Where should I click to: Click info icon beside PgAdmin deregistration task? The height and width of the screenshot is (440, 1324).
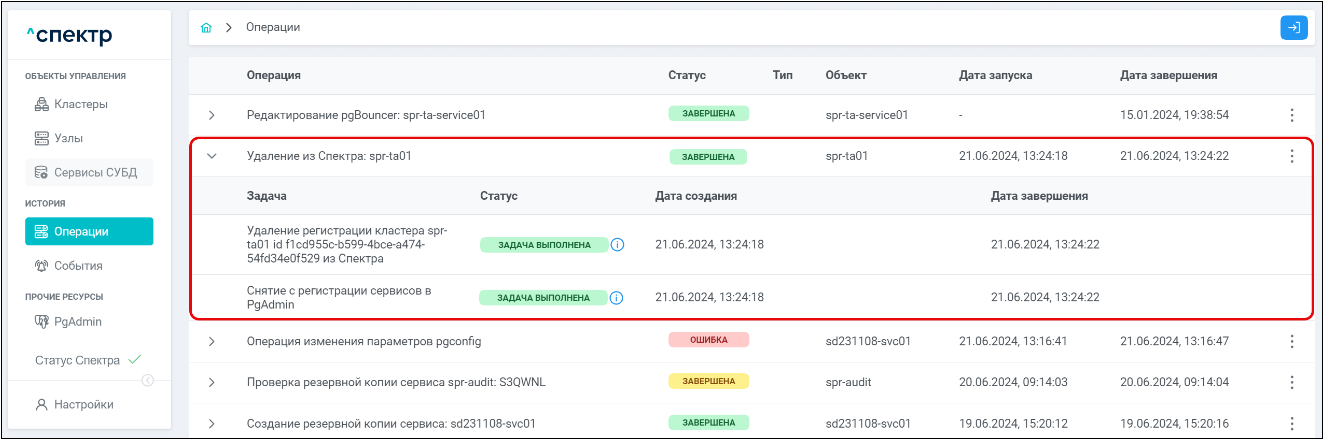coord(617,298)
